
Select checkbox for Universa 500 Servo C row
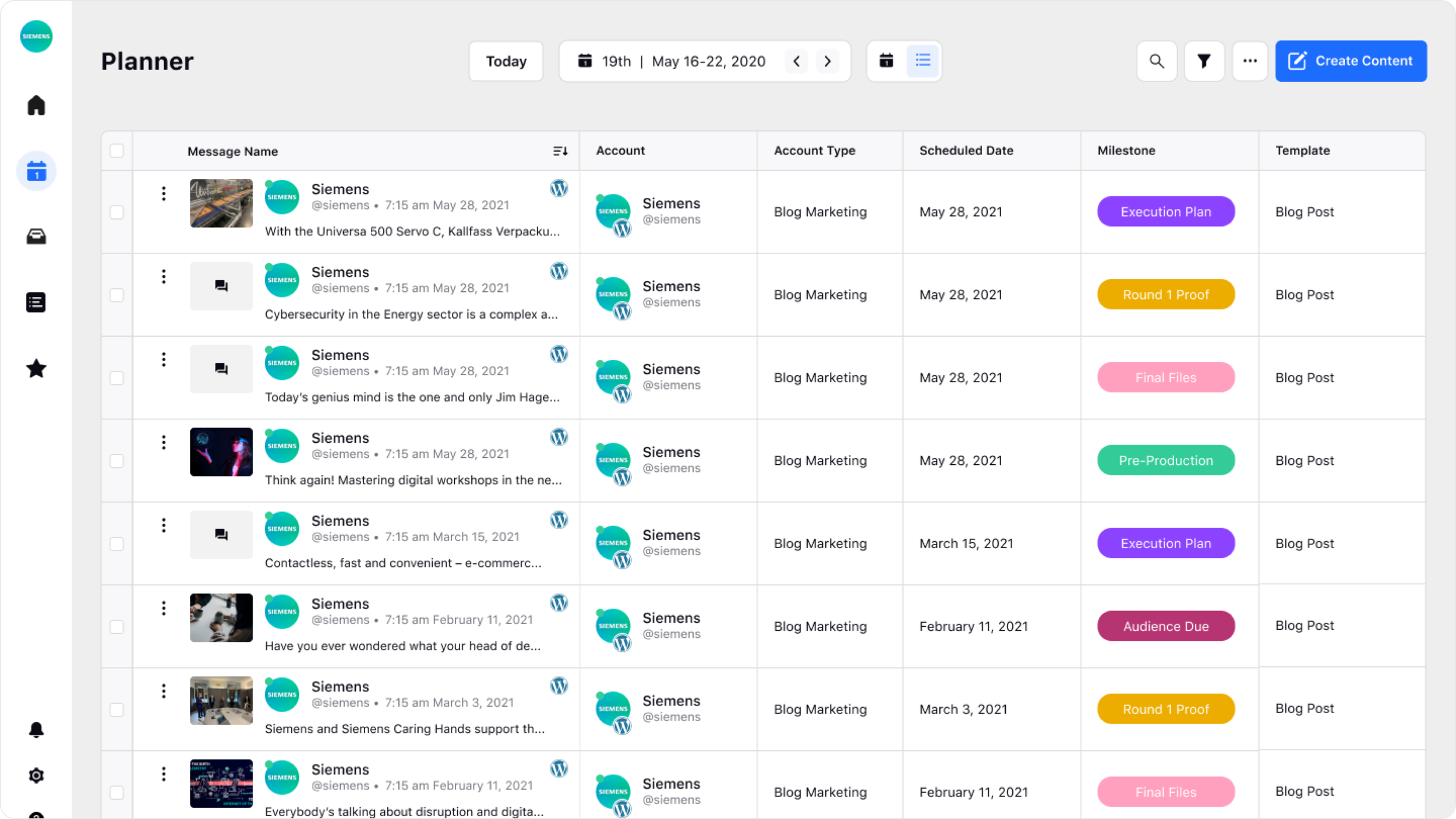pyautogui.click(x=117, y=212)
